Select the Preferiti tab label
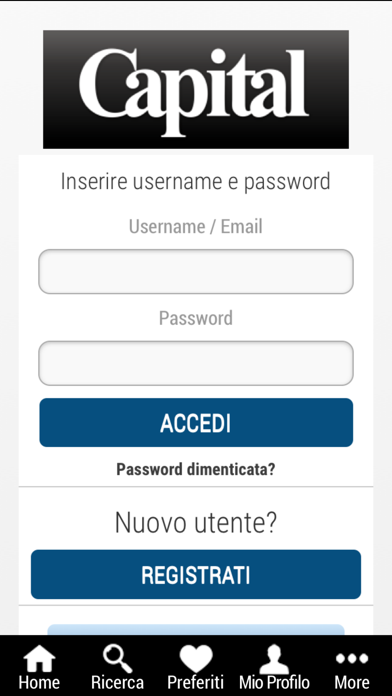This screenshot has height=696, width=392. tap(195, 682)
